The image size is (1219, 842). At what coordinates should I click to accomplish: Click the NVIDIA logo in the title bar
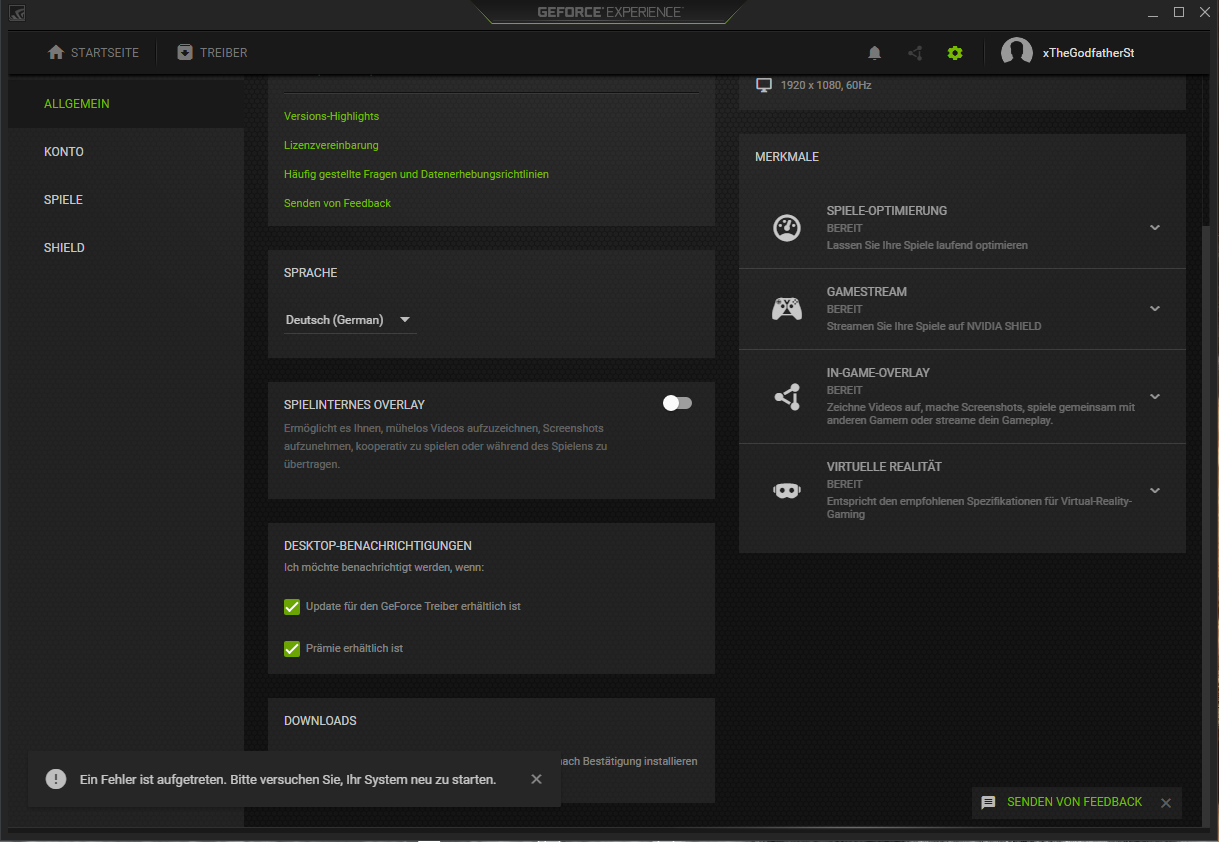point(17,13)
